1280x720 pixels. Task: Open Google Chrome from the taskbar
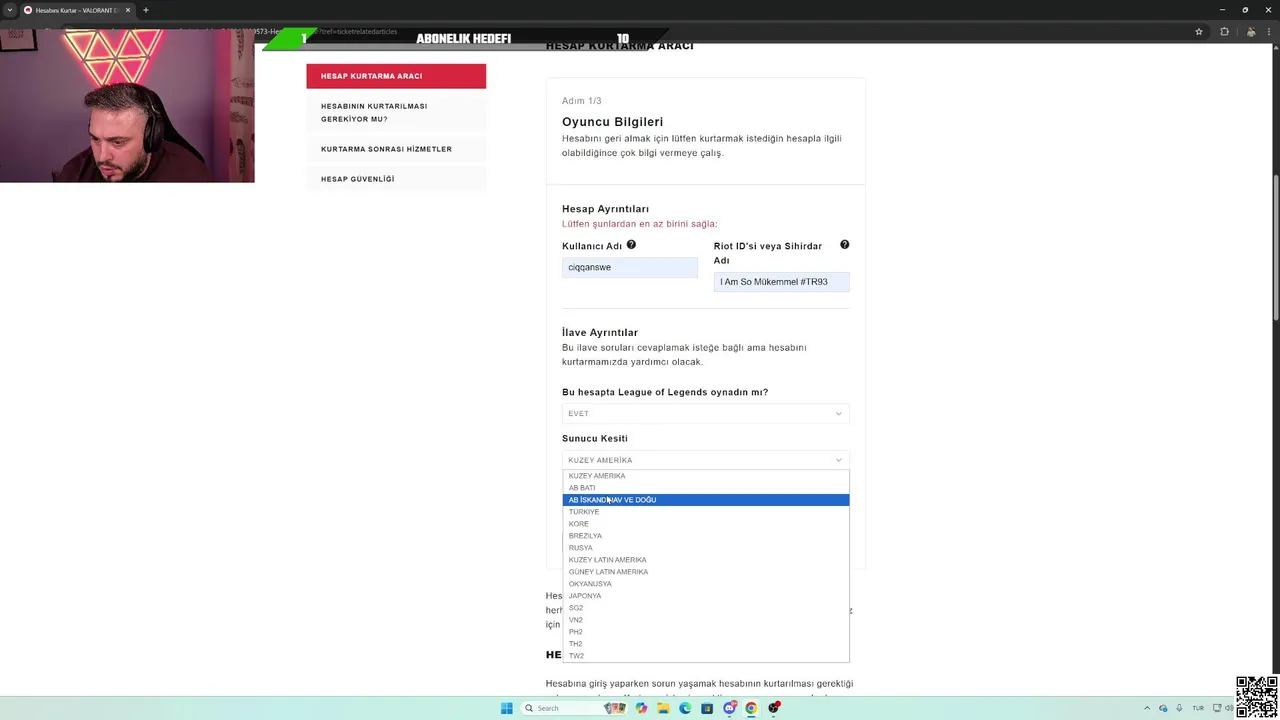pos(751,708)
